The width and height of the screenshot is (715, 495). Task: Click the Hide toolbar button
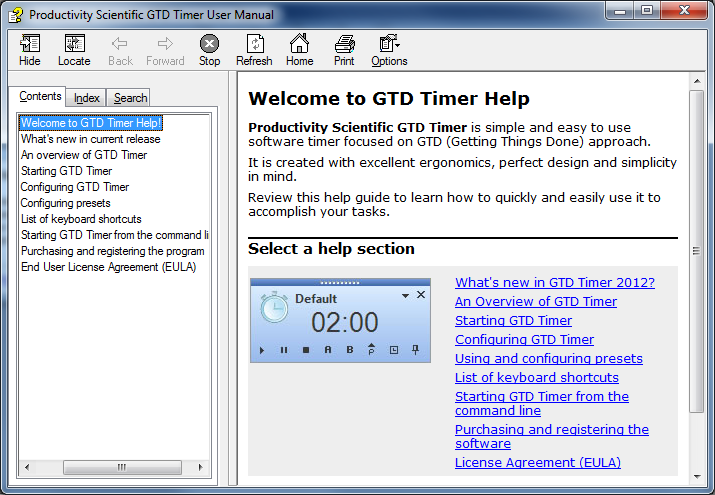tap(30, 50)
